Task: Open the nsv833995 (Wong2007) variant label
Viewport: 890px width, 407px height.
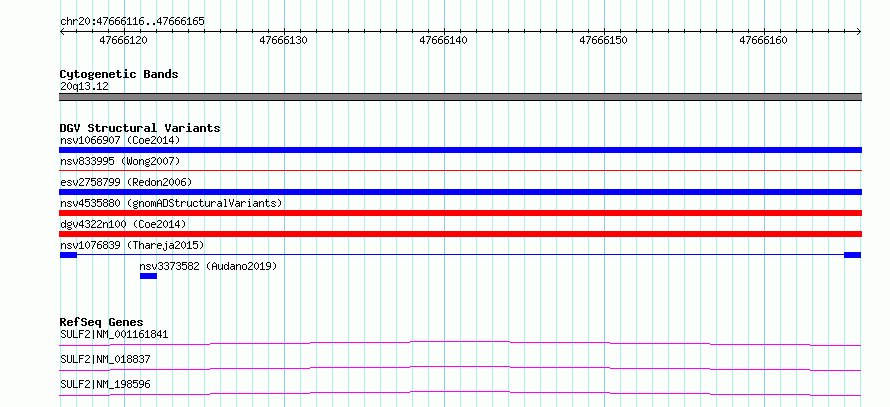Action: (x=120, y=161)
